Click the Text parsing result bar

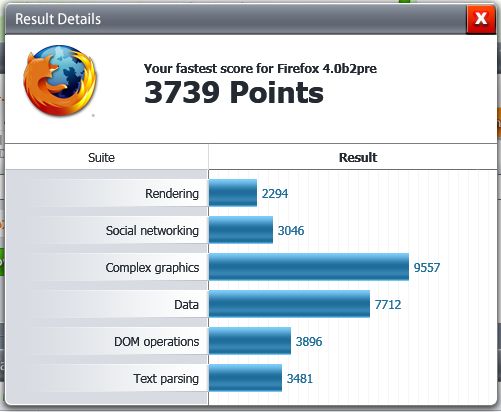point(246,378)
